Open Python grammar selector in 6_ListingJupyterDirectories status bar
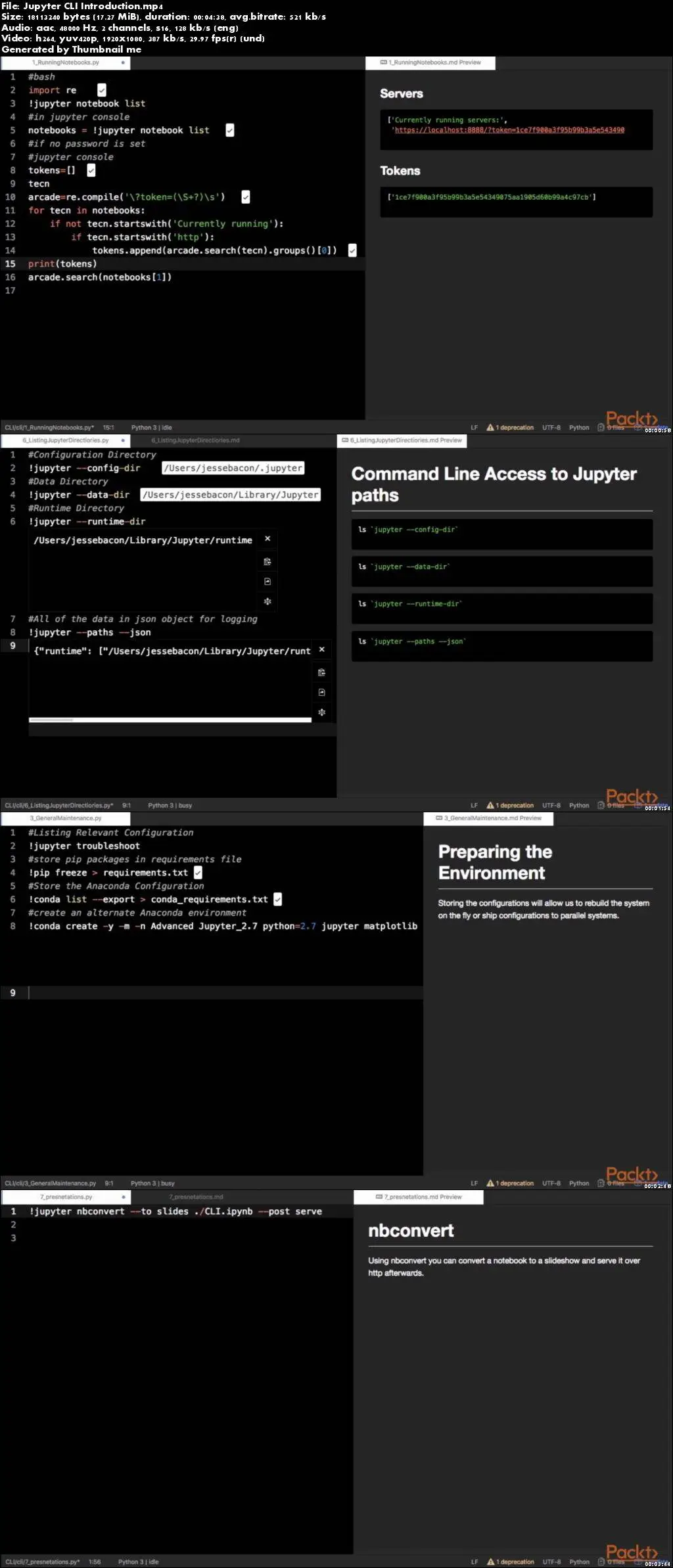The image size is (673, 1568). [579, 805]
